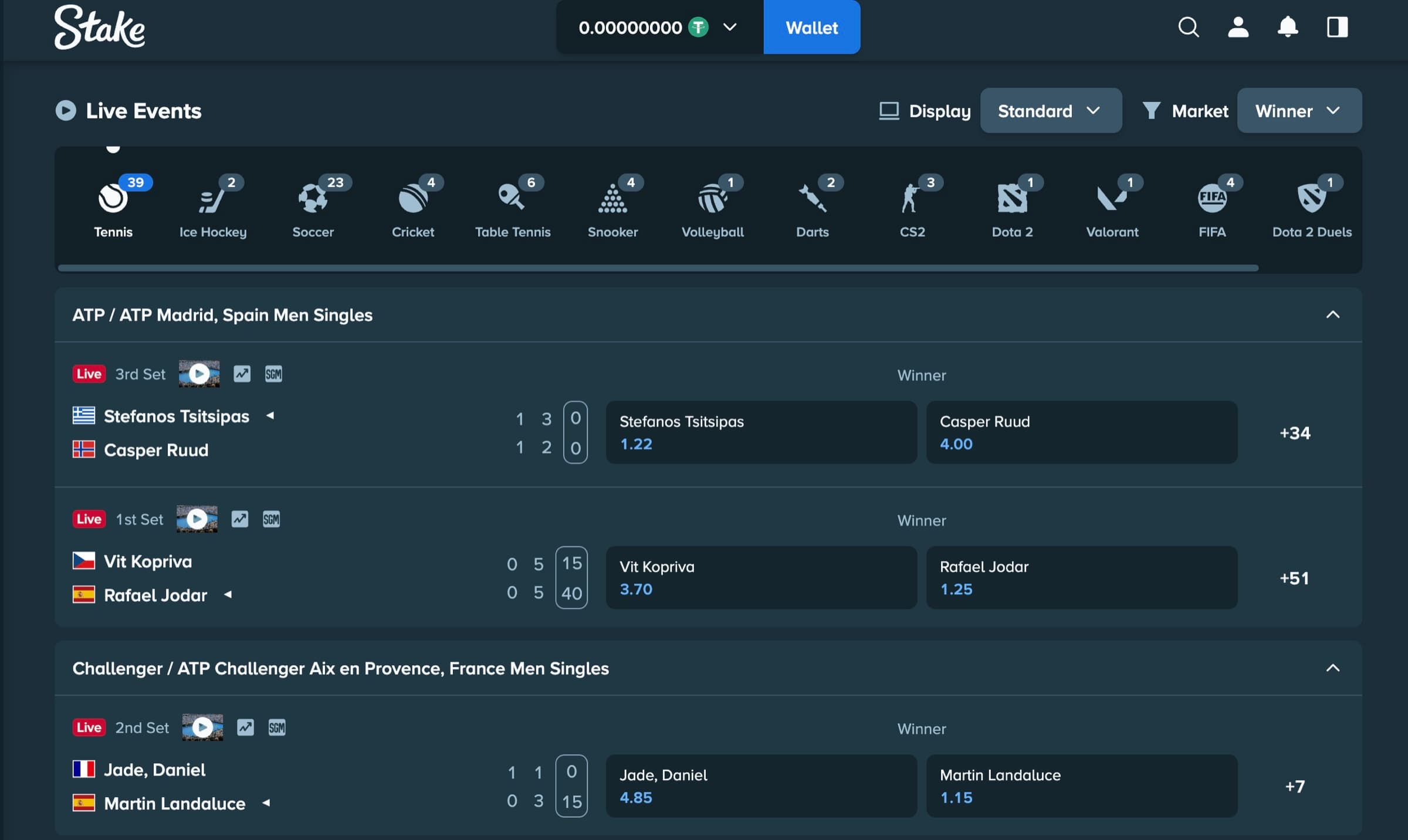Select the Dota 2 sport icon
Viewport: 1408px width, 840px height.
pos(1013,198)
